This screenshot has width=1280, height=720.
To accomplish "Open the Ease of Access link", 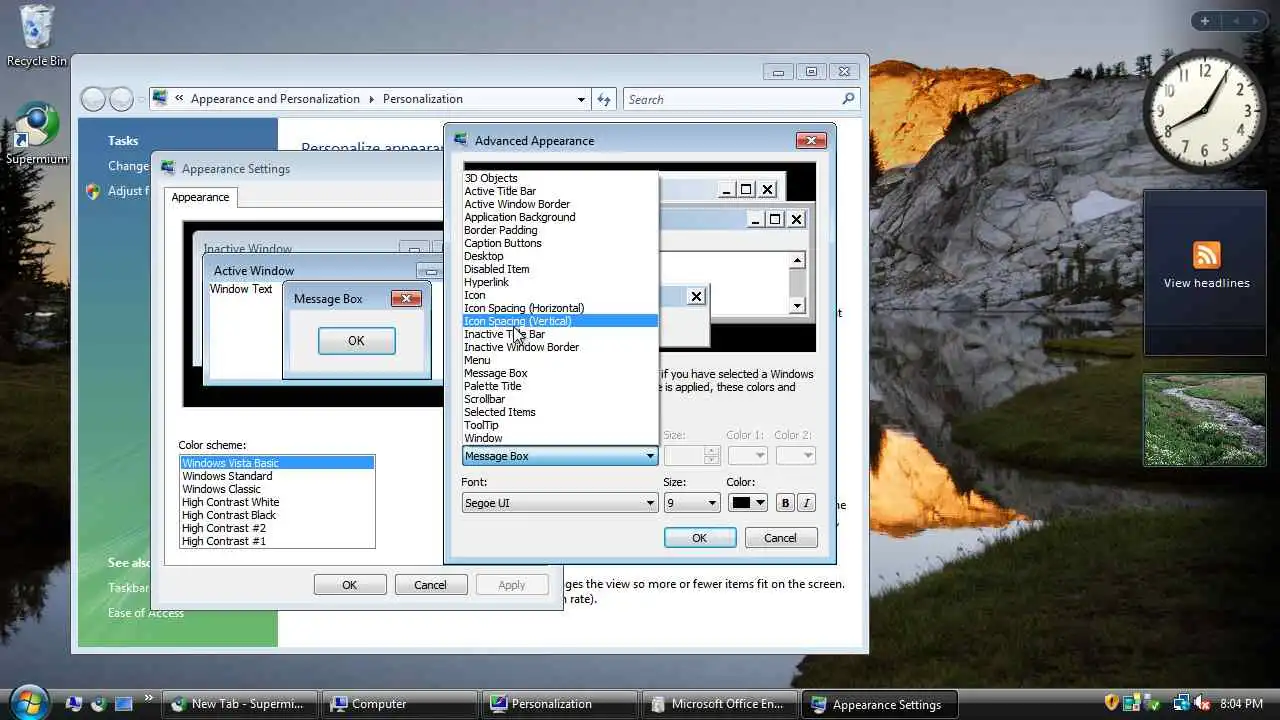I will 146,613.
